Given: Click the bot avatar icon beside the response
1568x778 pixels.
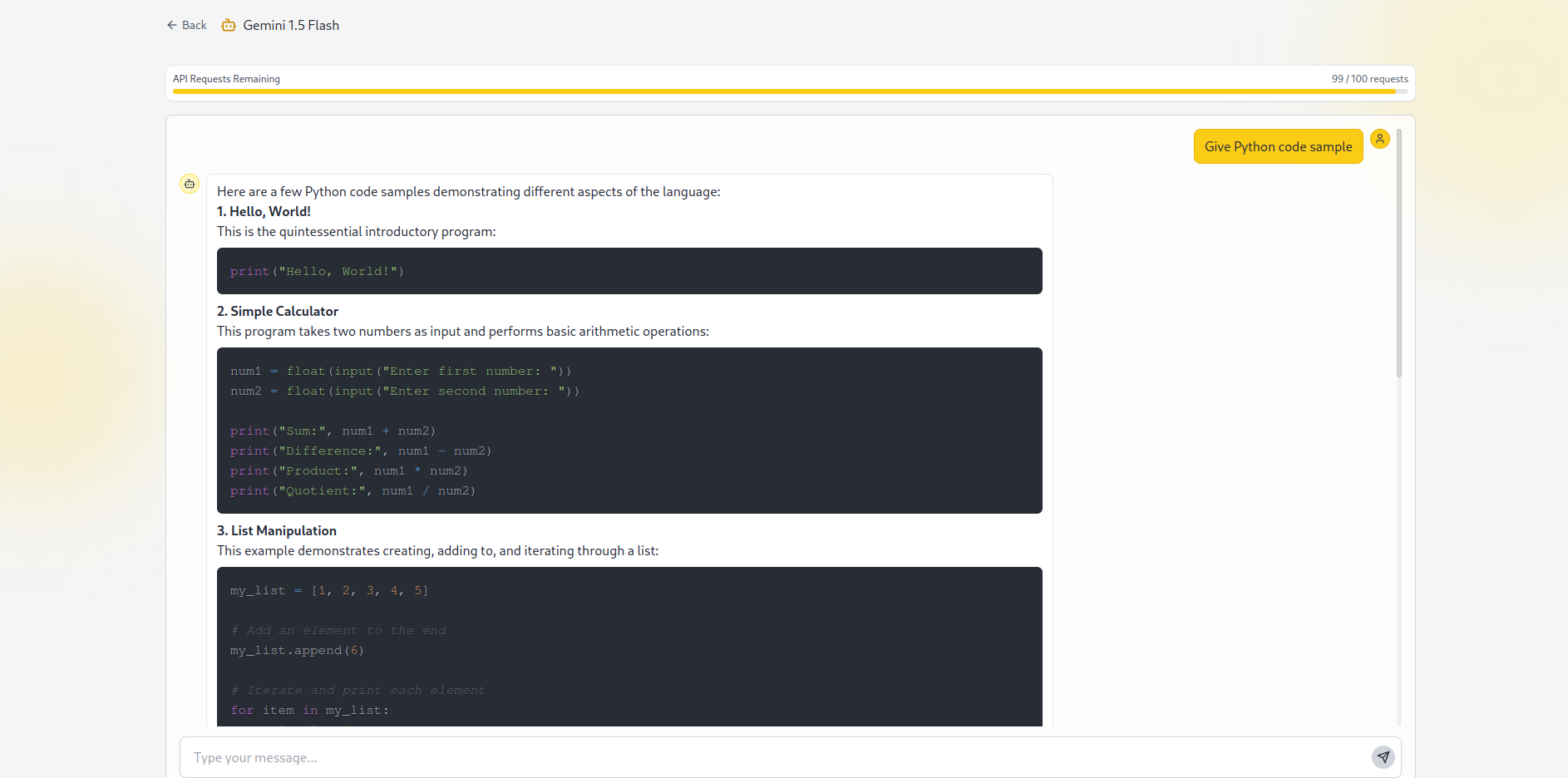Looking at the screenshot, I should coord(190,184).
